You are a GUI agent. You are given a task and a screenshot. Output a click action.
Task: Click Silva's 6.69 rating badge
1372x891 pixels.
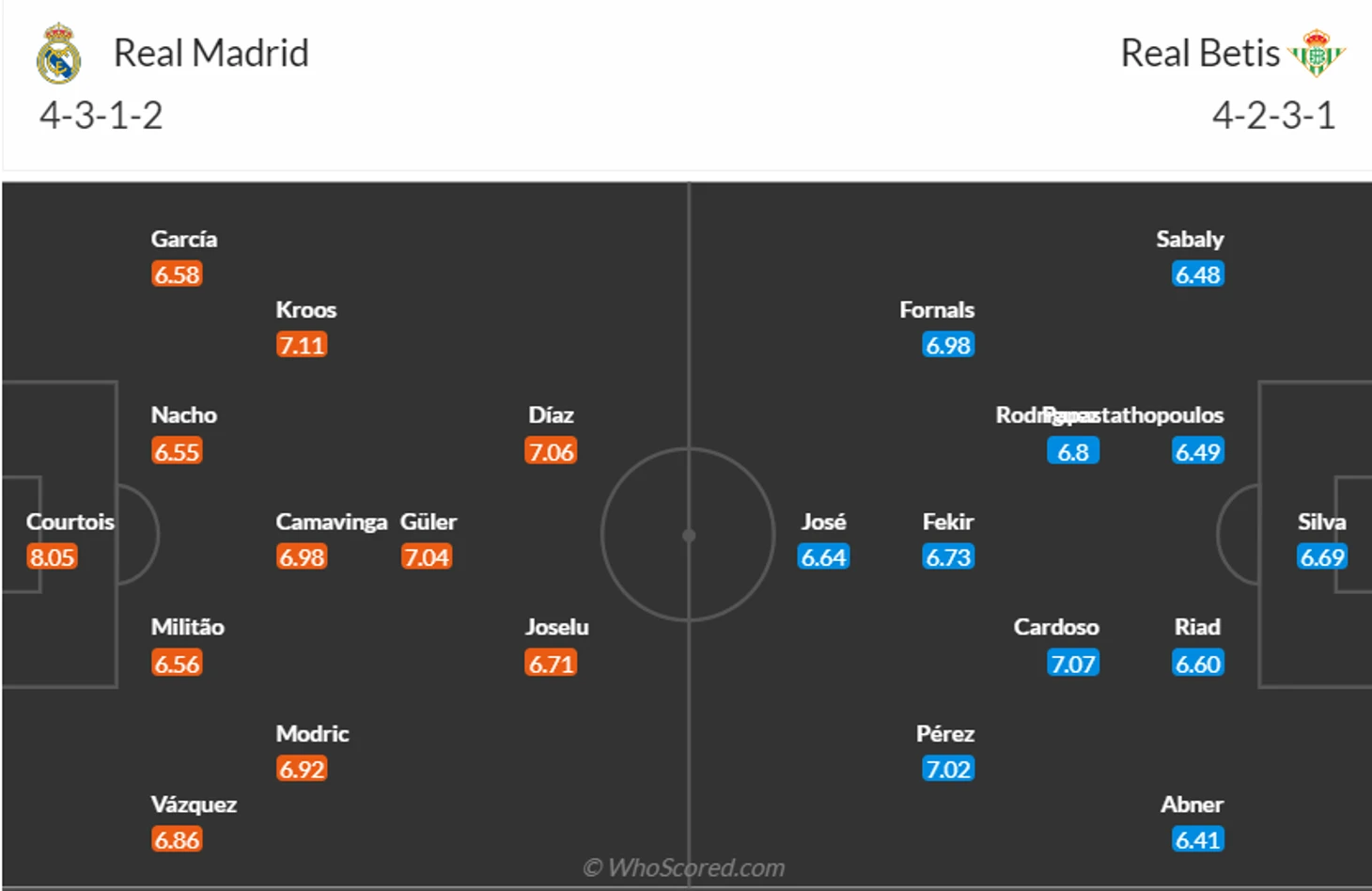click(x=1322, y=557)
